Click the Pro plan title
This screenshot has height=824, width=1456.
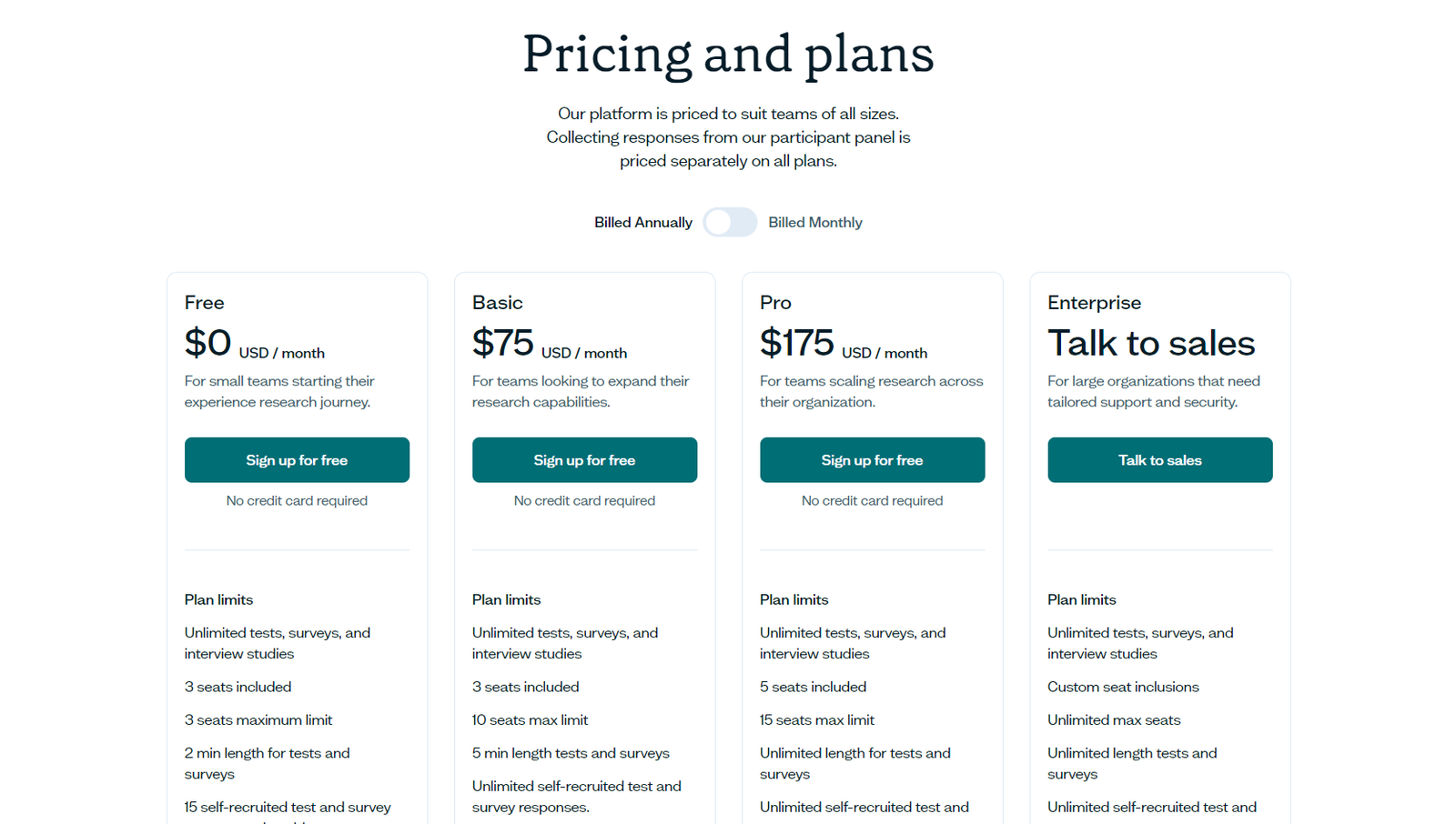(x=775, y=303)
